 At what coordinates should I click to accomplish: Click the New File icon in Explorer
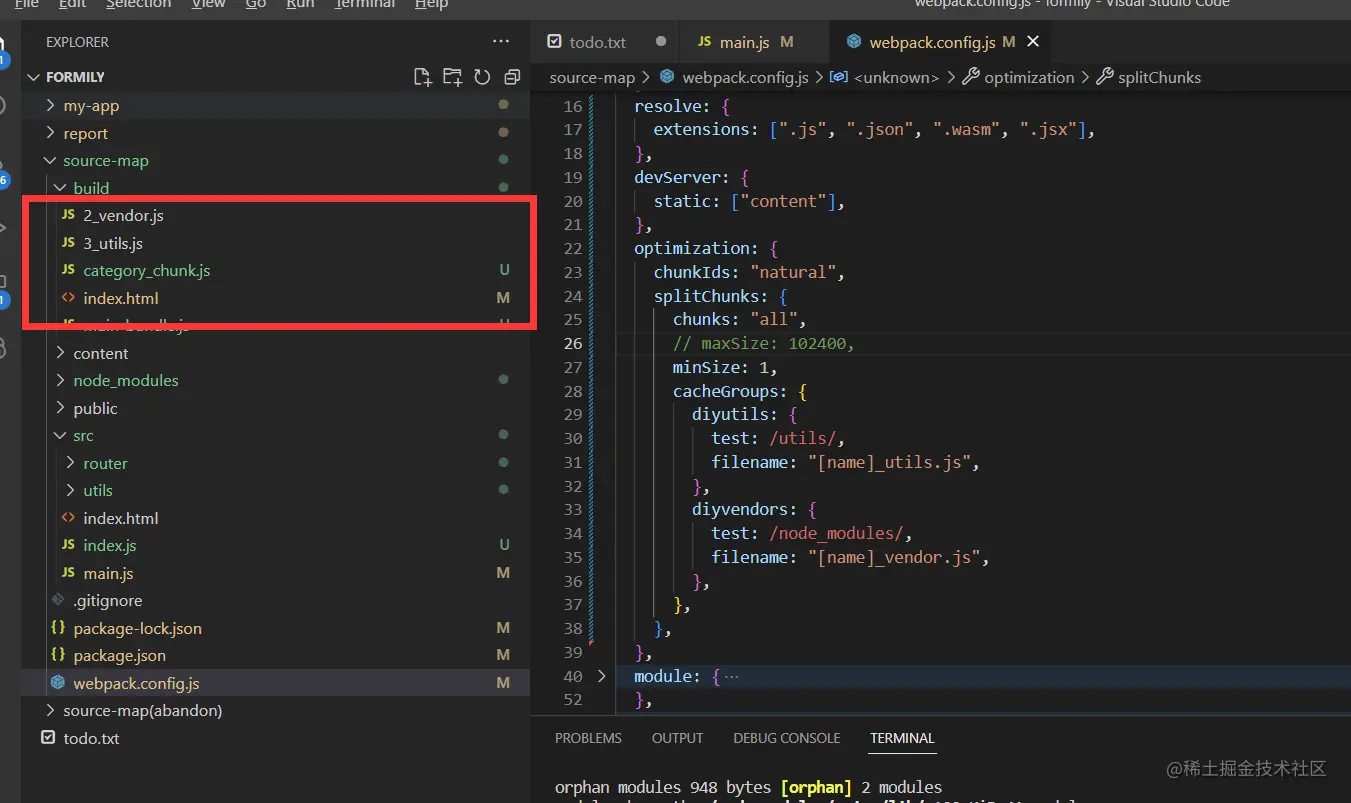click(x=423, y=77)
